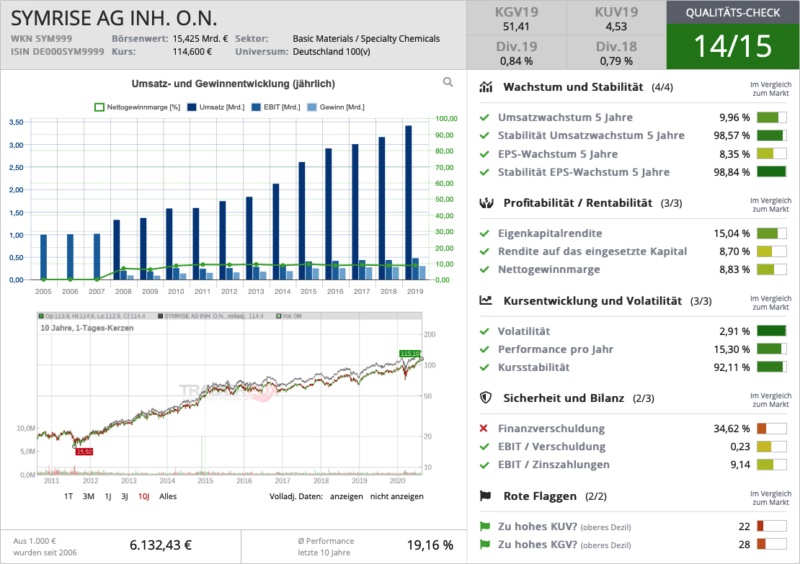This screenshot has width=800, height=564.
Task: Click the checkmark beside EPS-Wachstum 5 Jahre
Action: (x=484, y=154)
